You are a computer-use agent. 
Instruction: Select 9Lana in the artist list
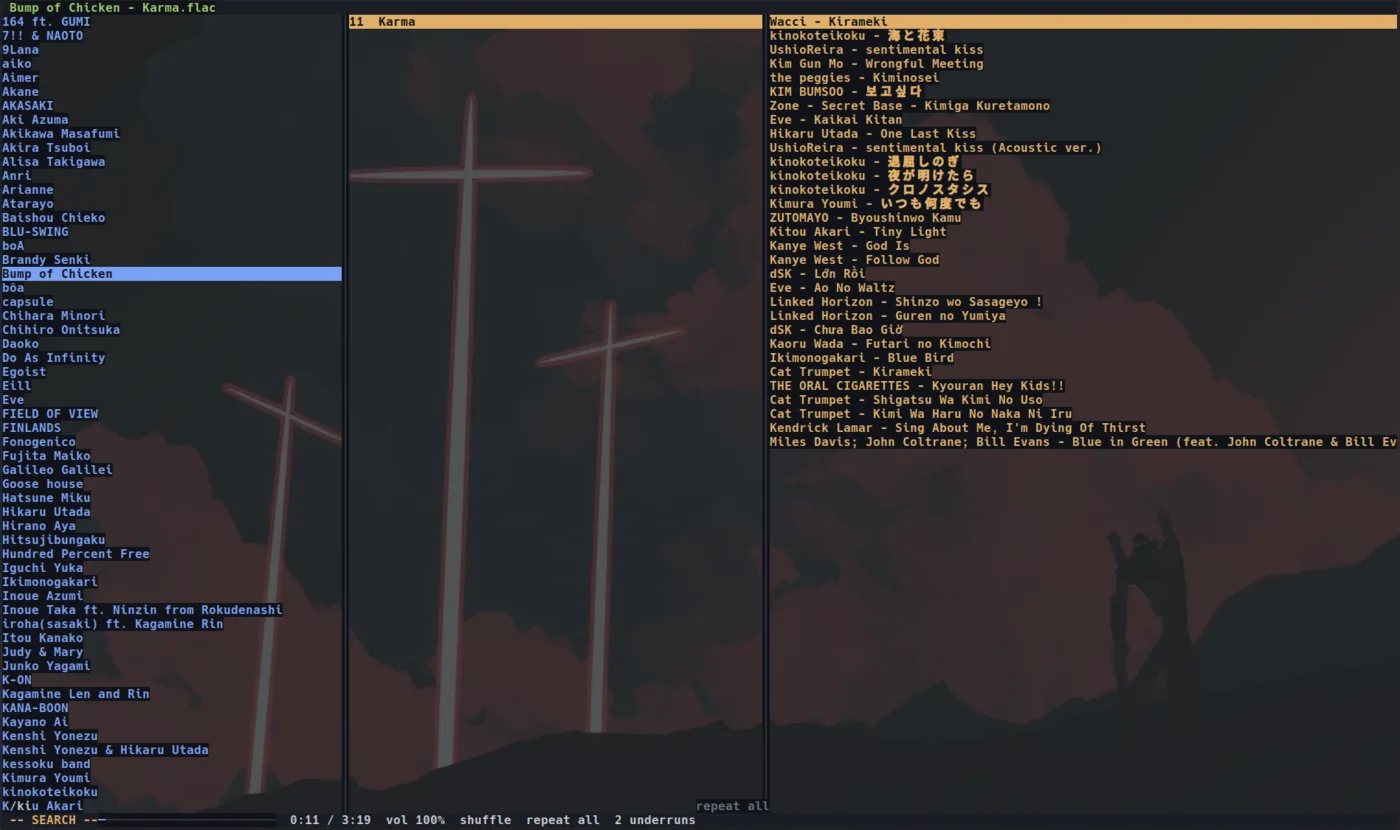[21, 49]
